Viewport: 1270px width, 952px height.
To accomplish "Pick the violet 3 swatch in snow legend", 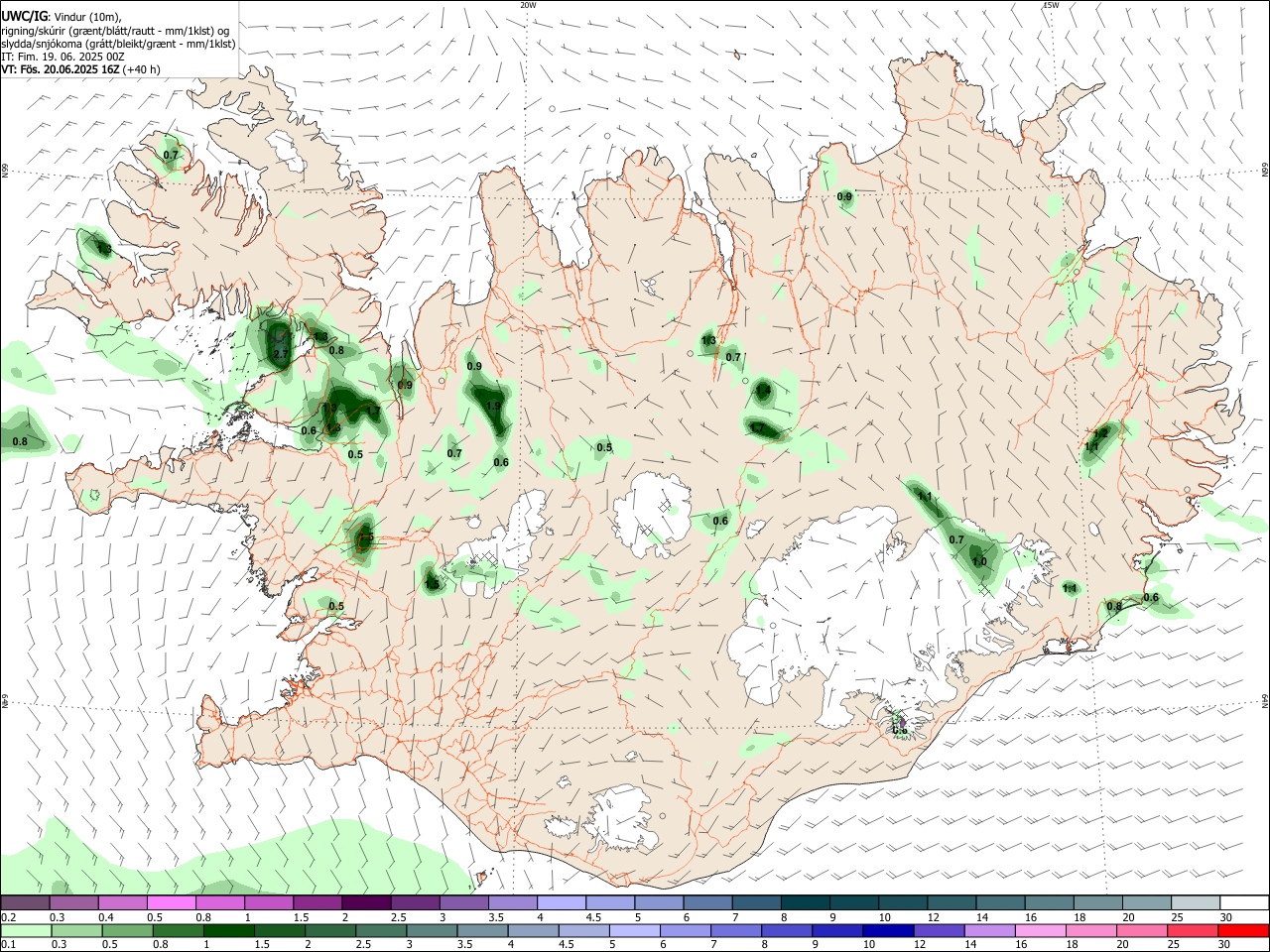I will pyautogui.click(x=463, y=903).
